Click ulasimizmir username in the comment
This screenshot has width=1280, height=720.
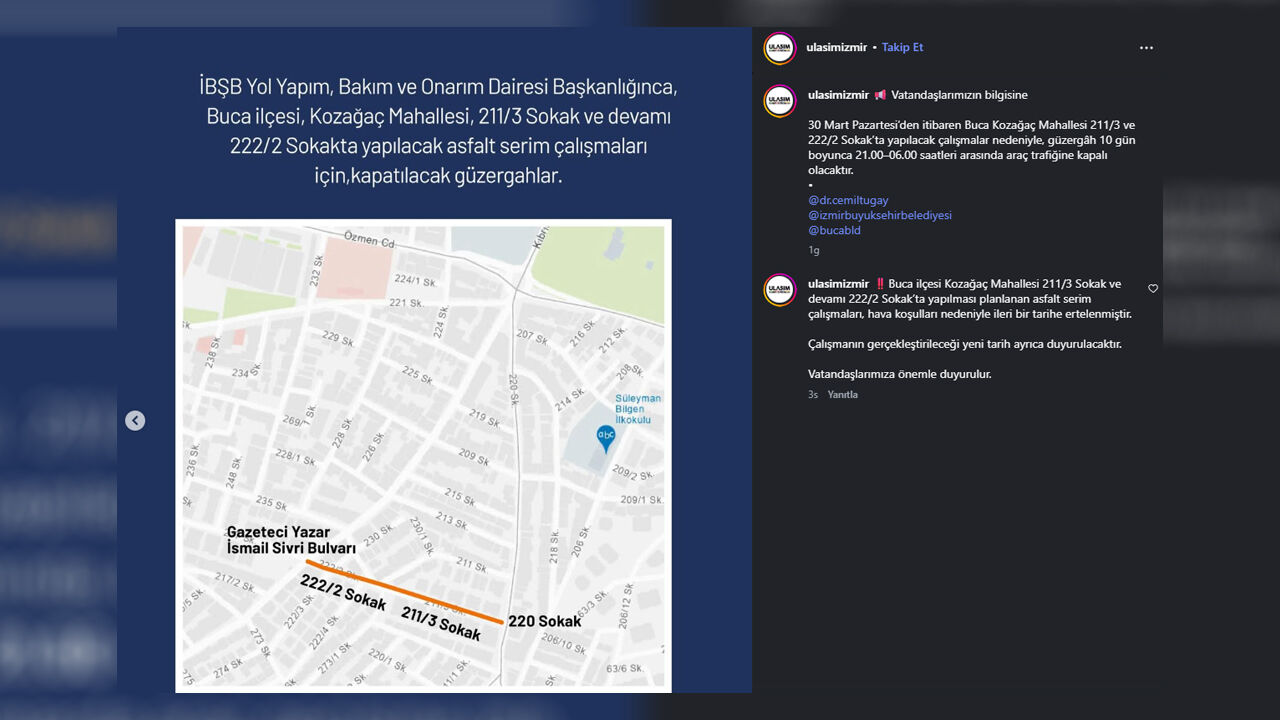[838, 284]
